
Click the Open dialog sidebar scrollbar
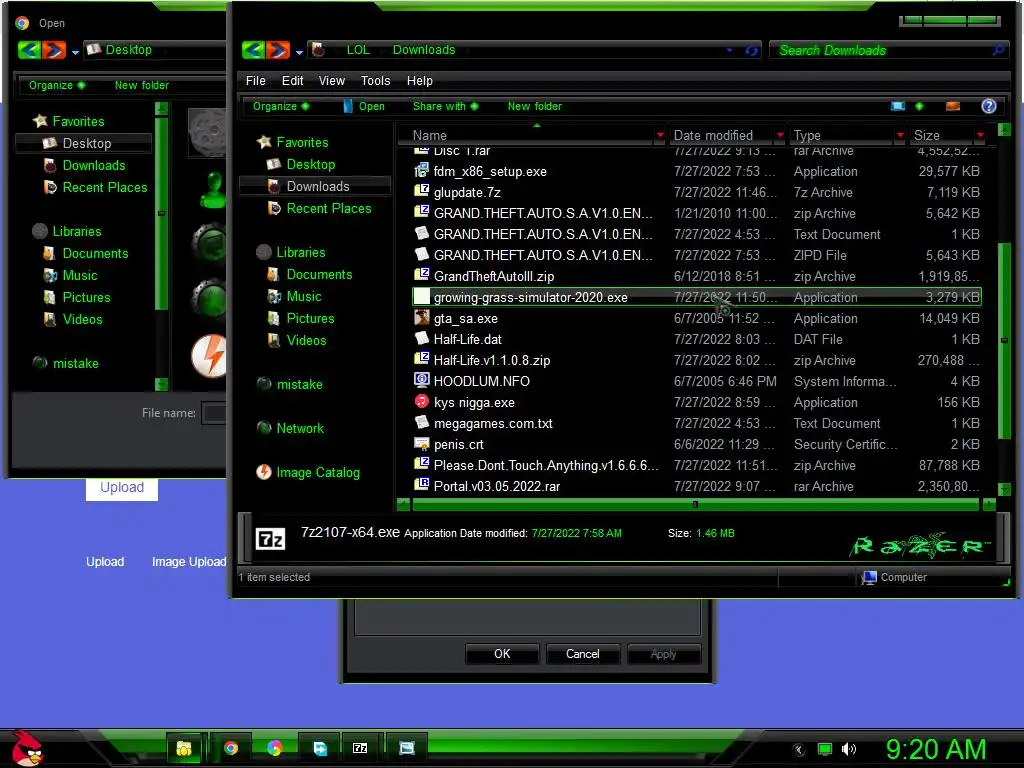pos(161,212)
